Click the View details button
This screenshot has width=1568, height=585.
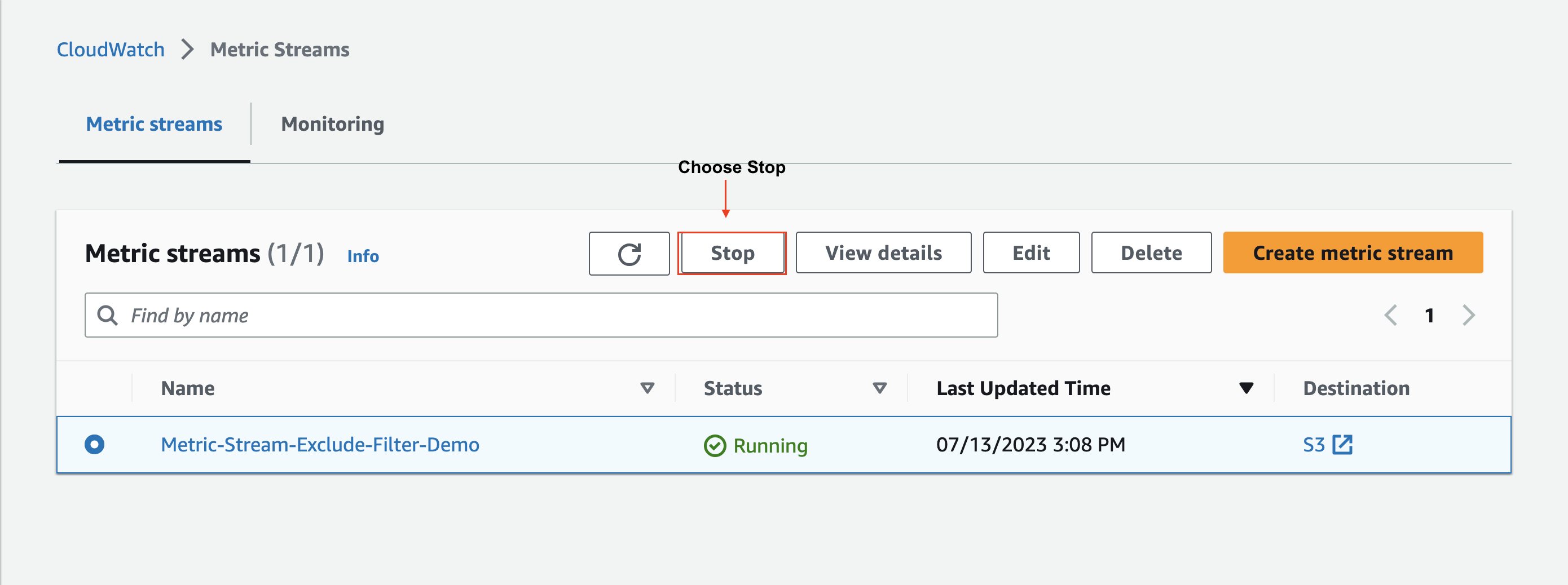(883, 253)
